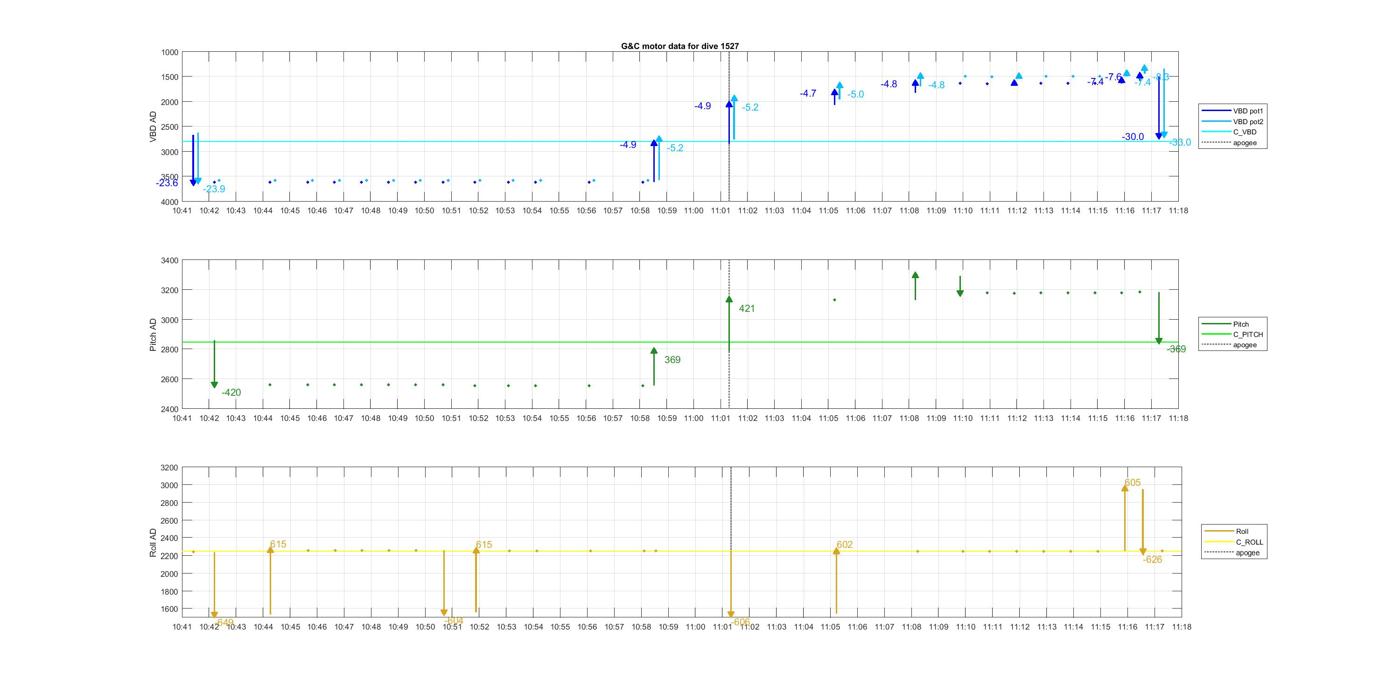Viewport: 1400px width, 693px height.
Task: Click the title 'G&C motor data for dive 1527'
Action: coord(680,46)
